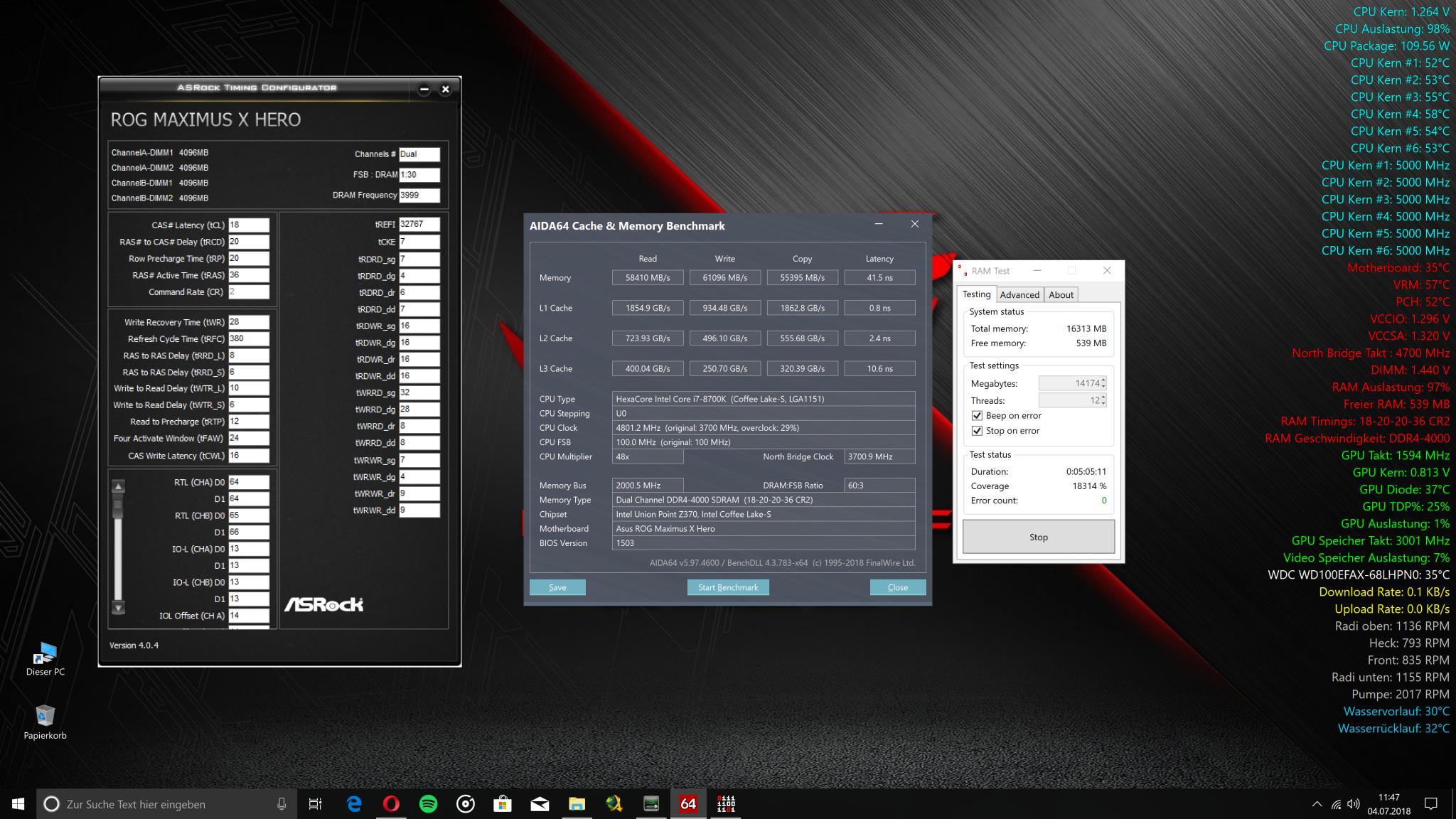Viewport: 1456px width, 819px height.
Task: Click L3 Cache Write value 250.70 GB/s
Action: pyautogui.click(x=725, y=368)
